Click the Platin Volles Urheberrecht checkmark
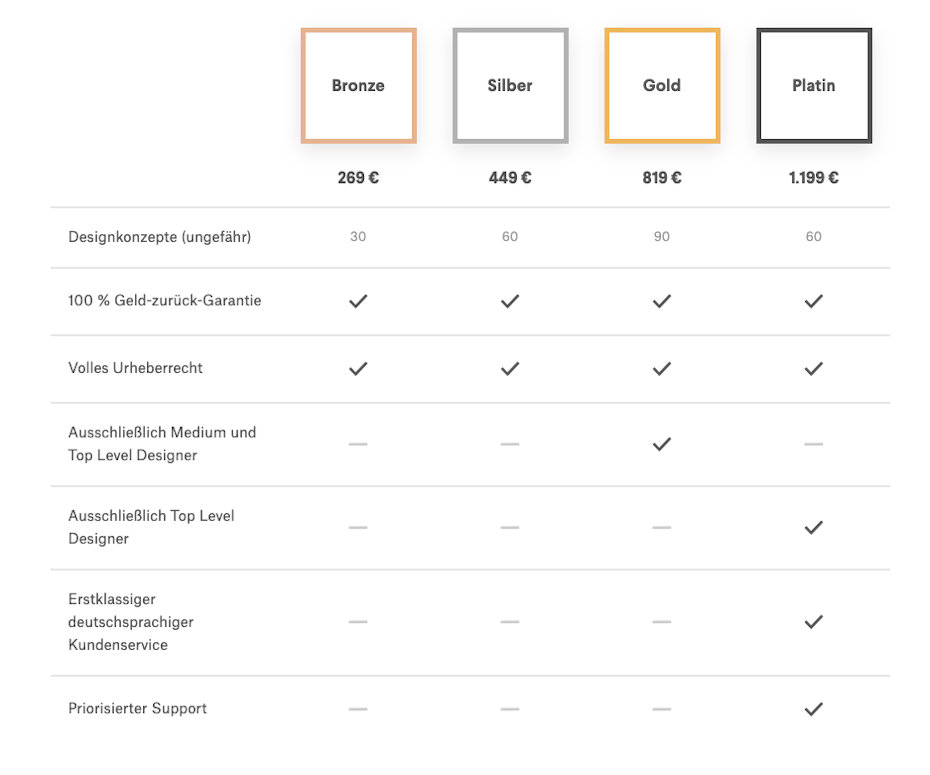 click(x=814, y=369)
